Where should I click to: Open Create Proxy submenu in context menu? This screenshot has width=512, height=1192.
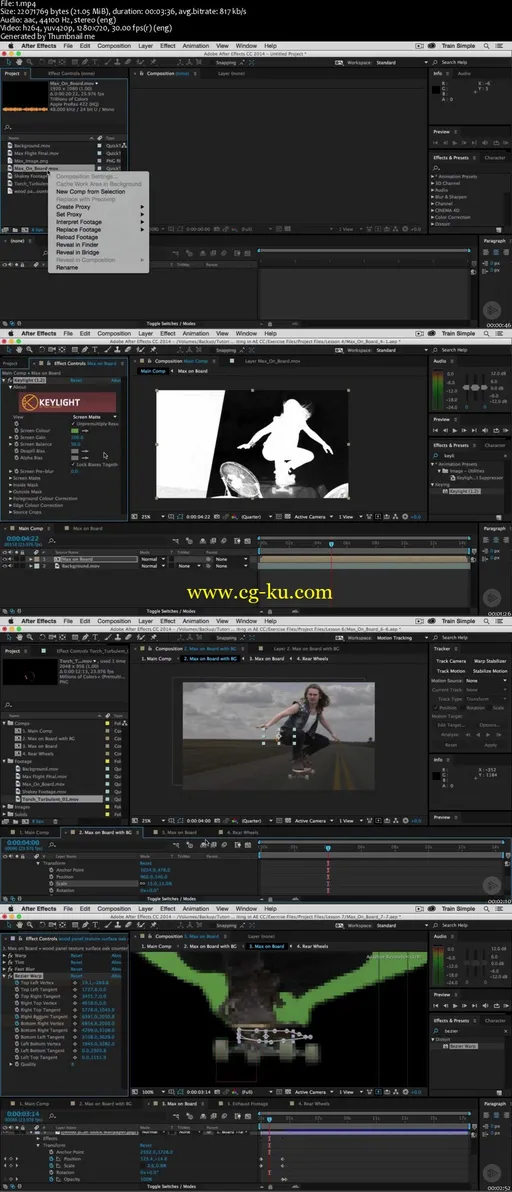[99, 207]
